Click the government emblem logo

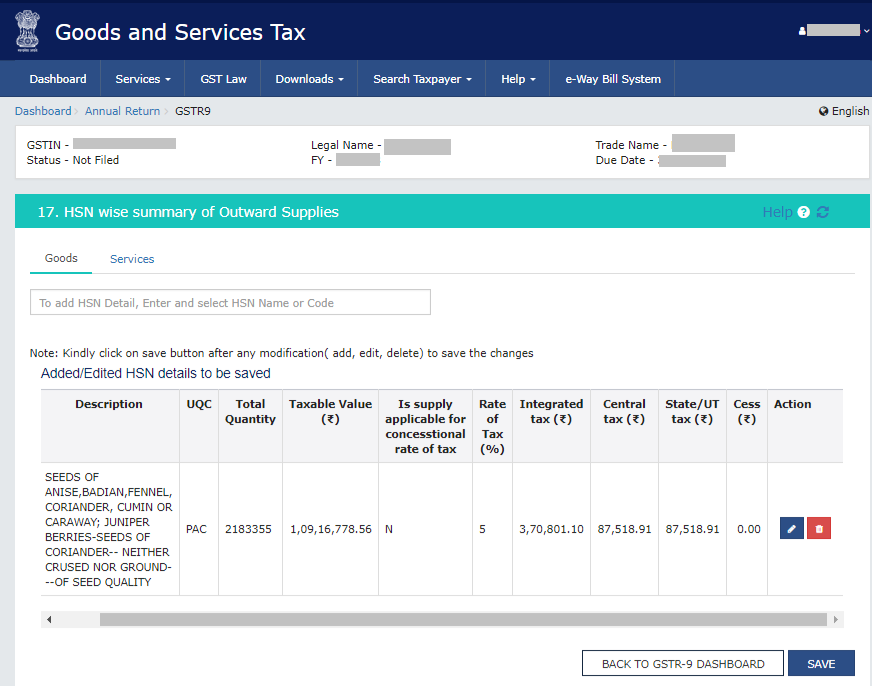click(x=27, y=31)
